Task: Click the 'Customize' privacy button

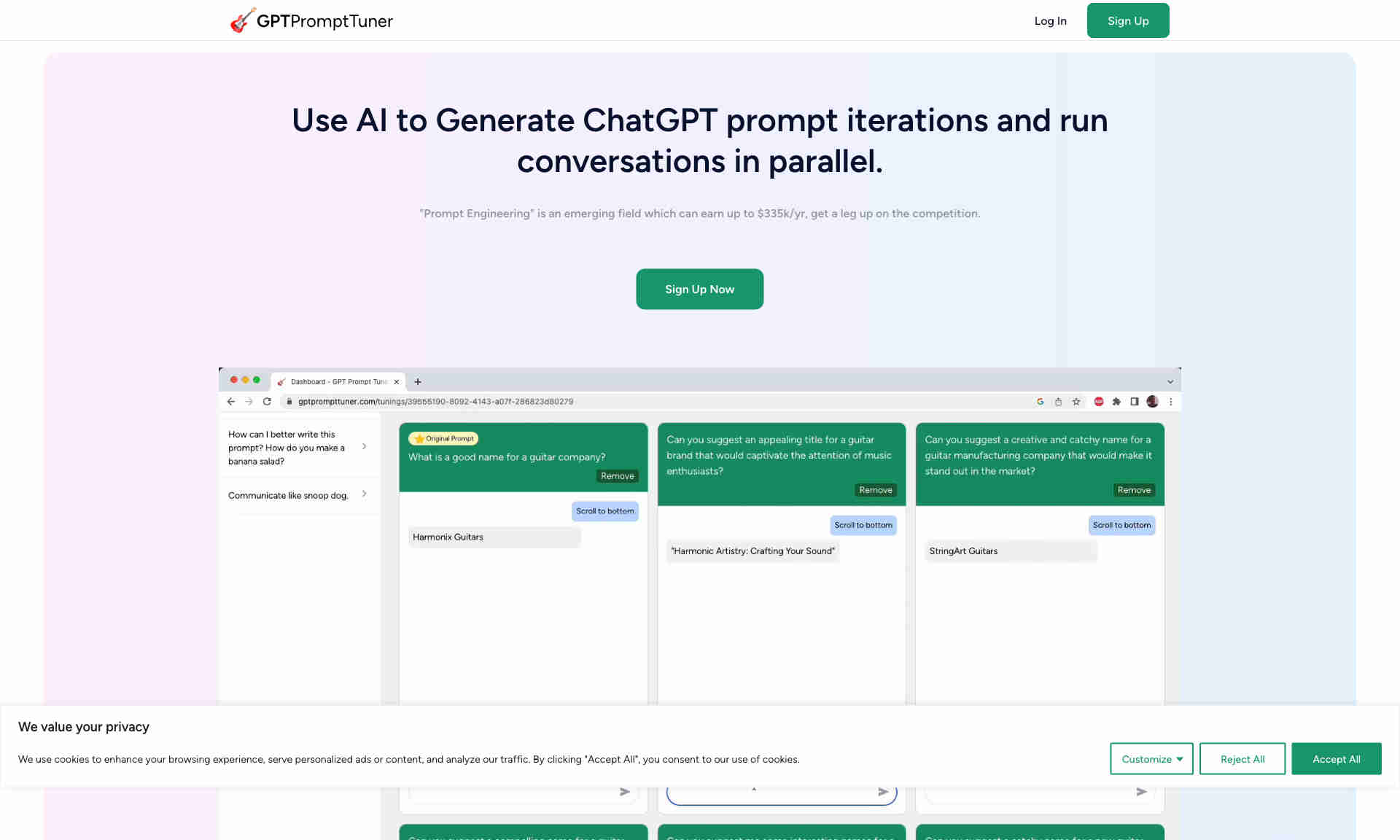Action: point(1151,758)
